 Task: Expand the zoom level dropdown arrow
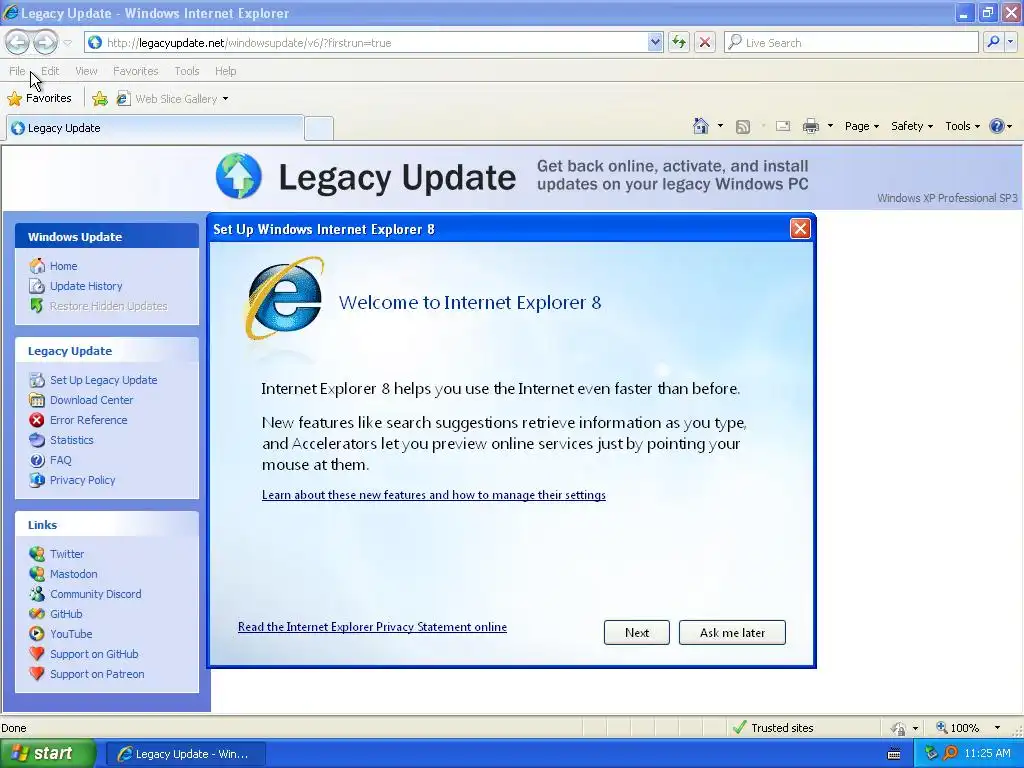pyautogui.click(x=997, y=728)
